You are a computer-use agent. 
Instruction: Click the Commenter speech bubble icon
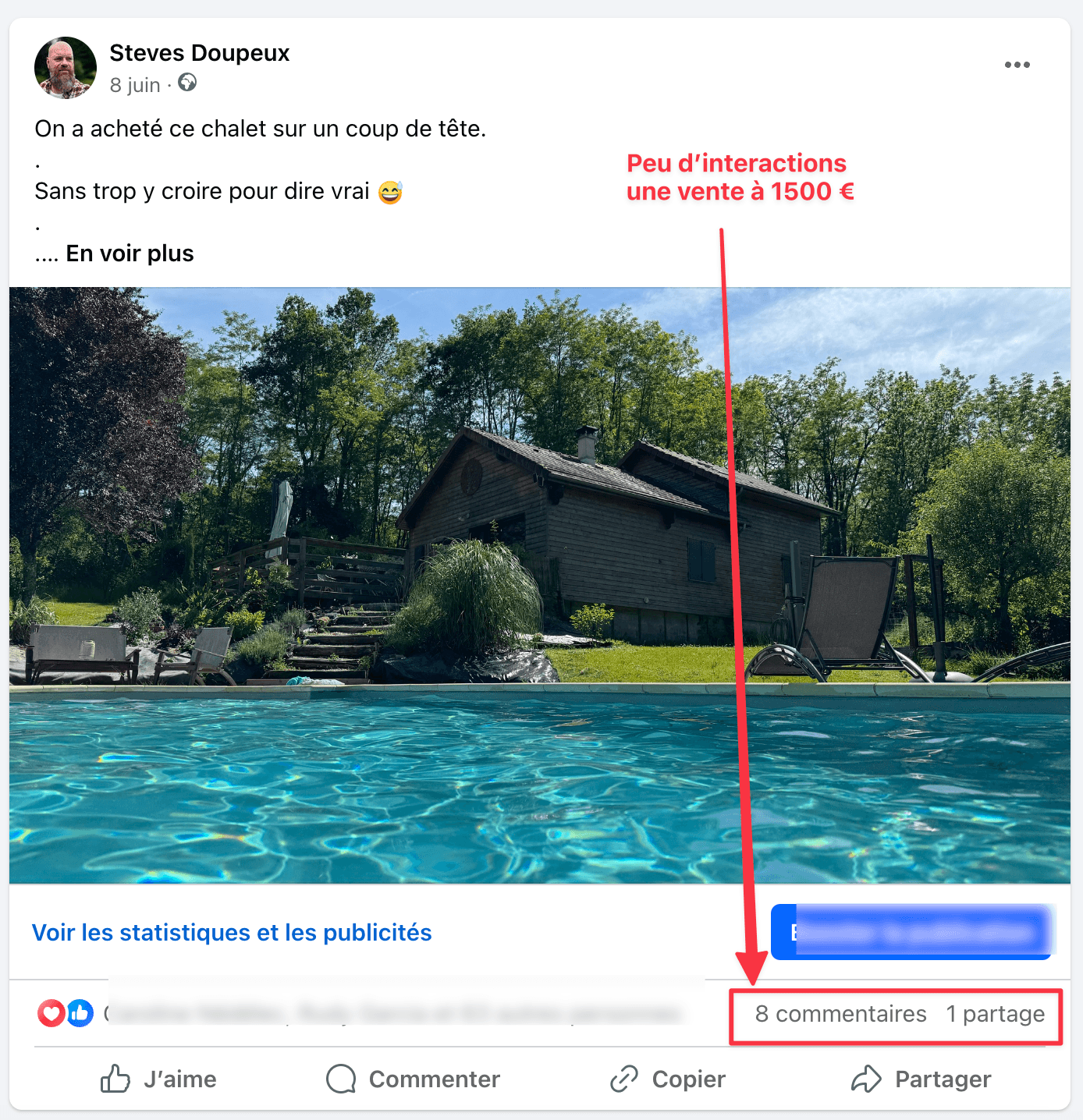point(341,1079)
